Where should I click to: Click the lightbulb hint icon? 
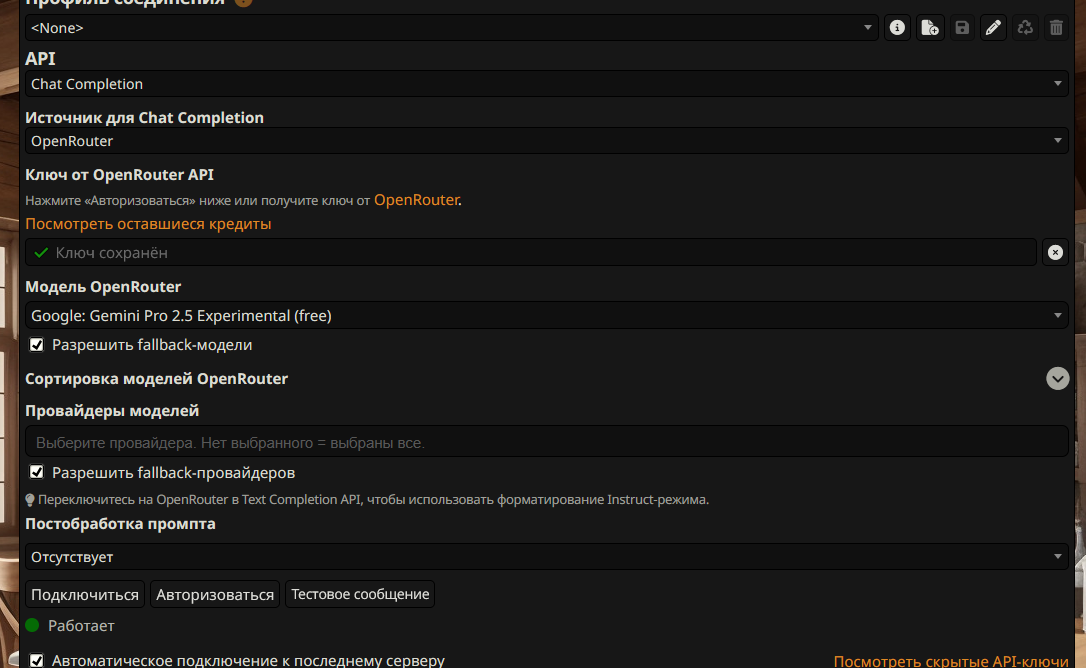click(30, 500)
